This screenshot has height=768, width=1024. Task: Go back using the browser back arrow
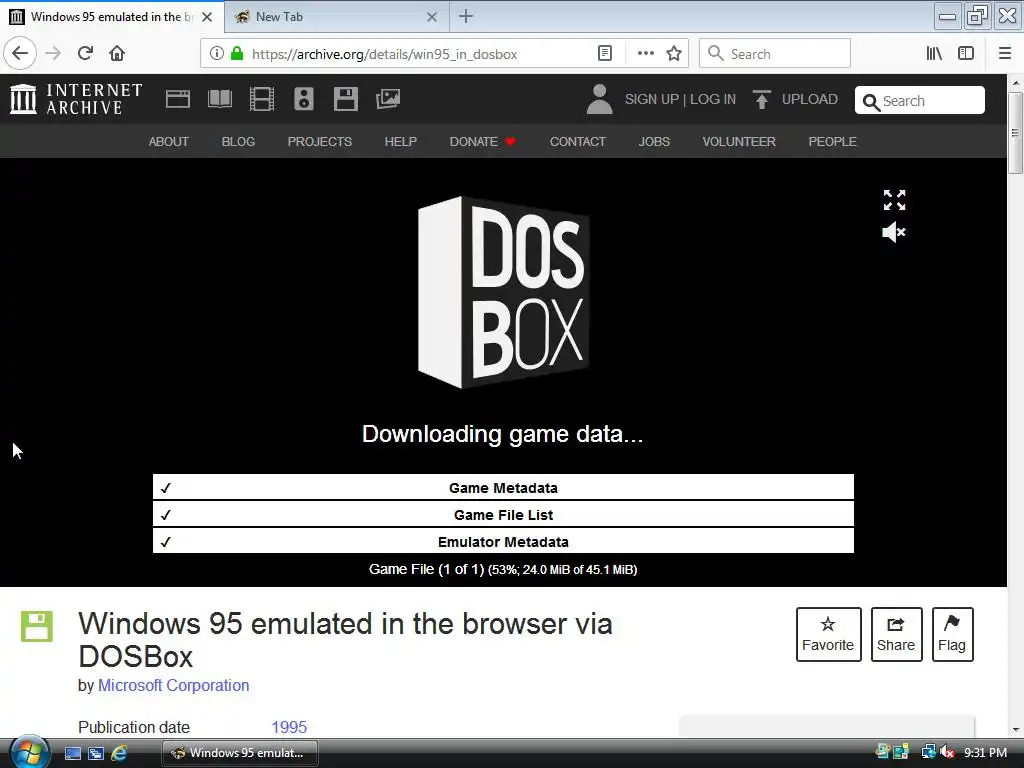click(20, 53)
